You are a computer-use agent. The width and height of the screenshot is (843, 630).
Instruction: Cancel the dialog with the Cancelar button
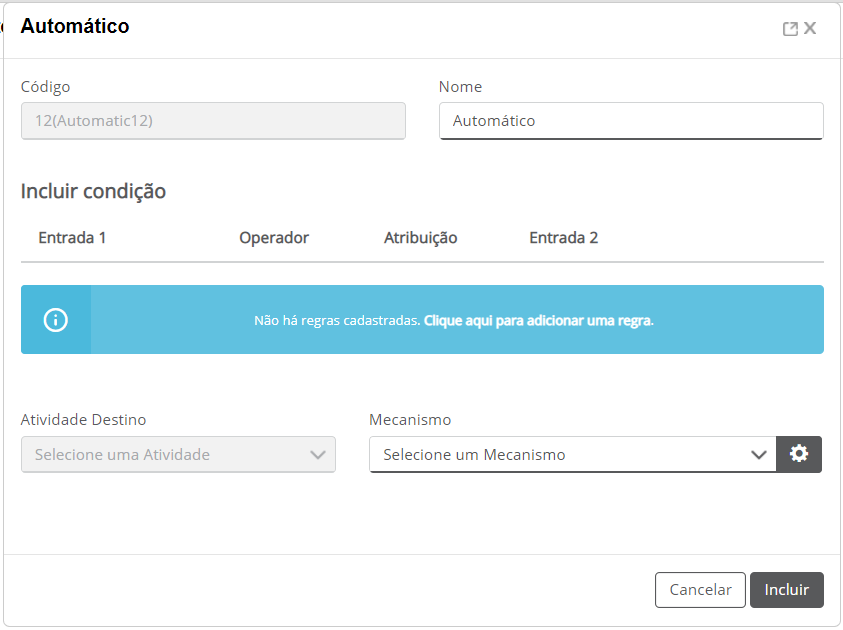tap(700, 590)
